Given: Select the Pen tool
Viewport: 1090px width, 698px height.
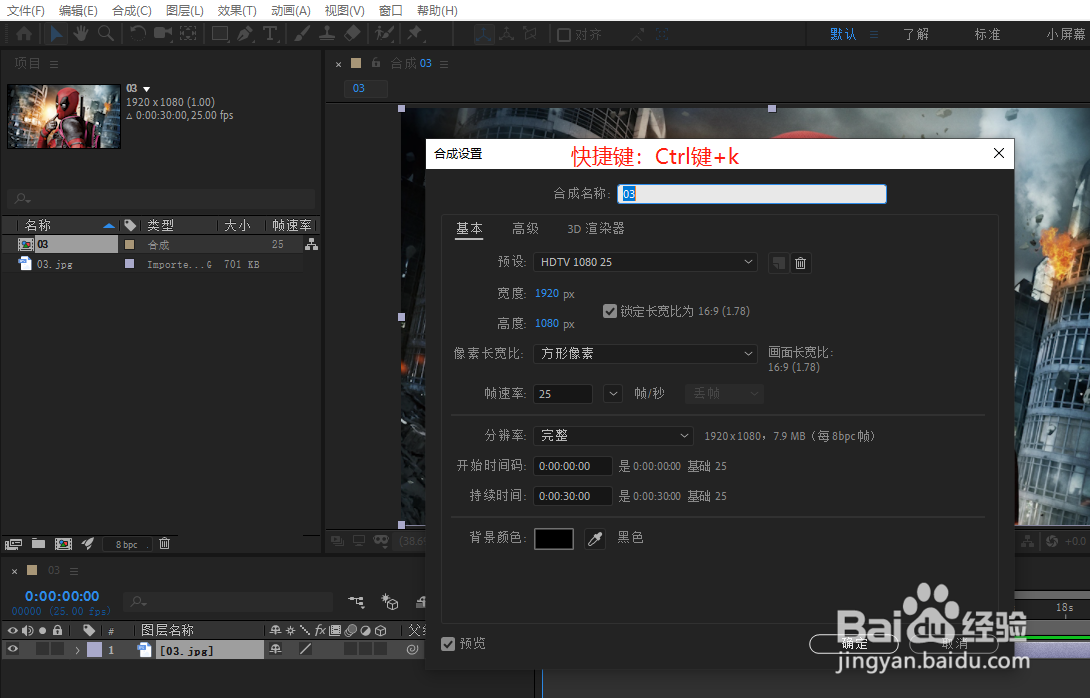Looking at the screenshot, I should tap(245, 33).
